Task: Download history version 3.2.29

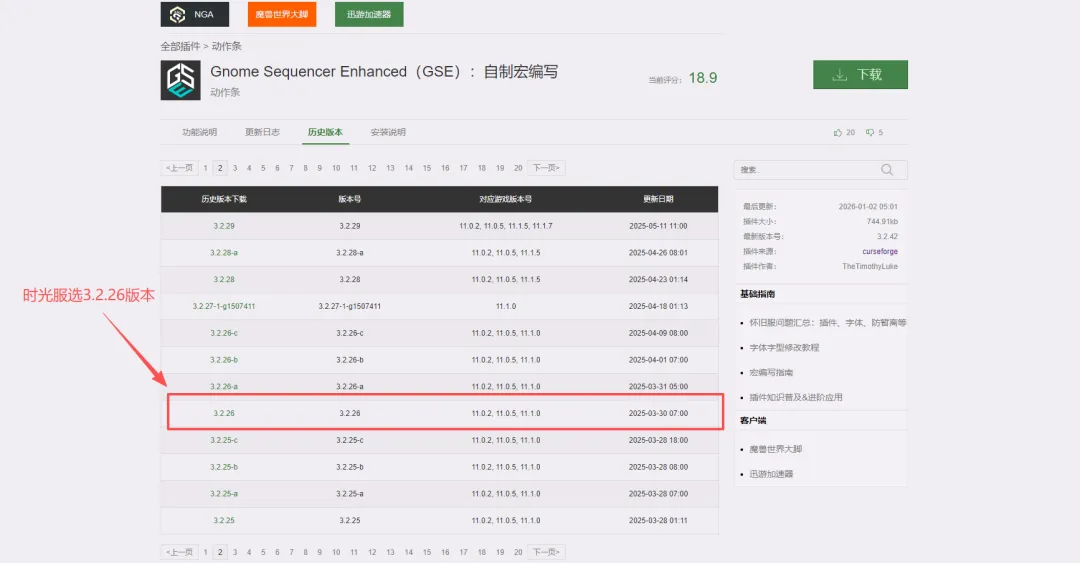Action: coord(224,226)
